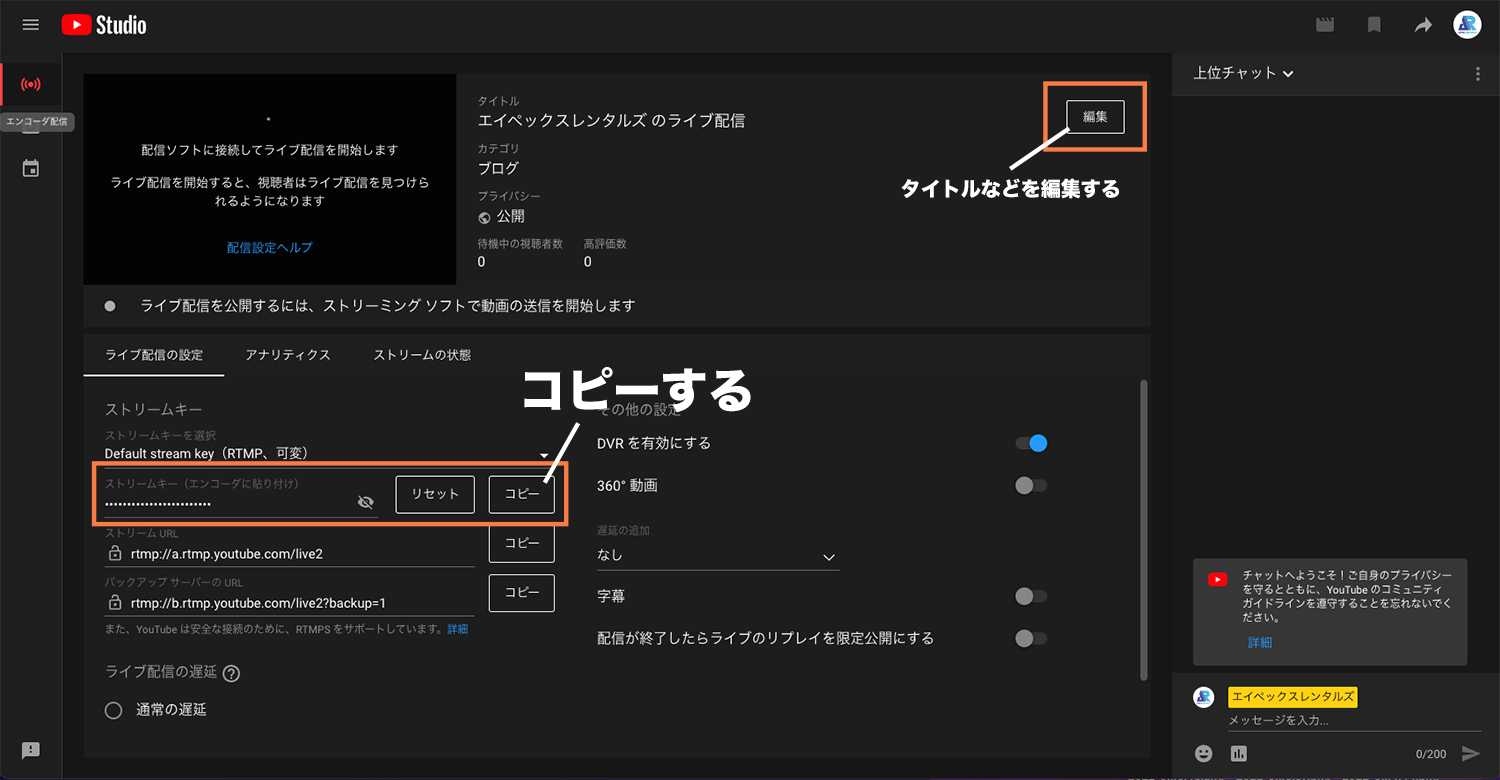Open the emoji picker in chat
This screenshot has width=1500, height=780.
1203,753
